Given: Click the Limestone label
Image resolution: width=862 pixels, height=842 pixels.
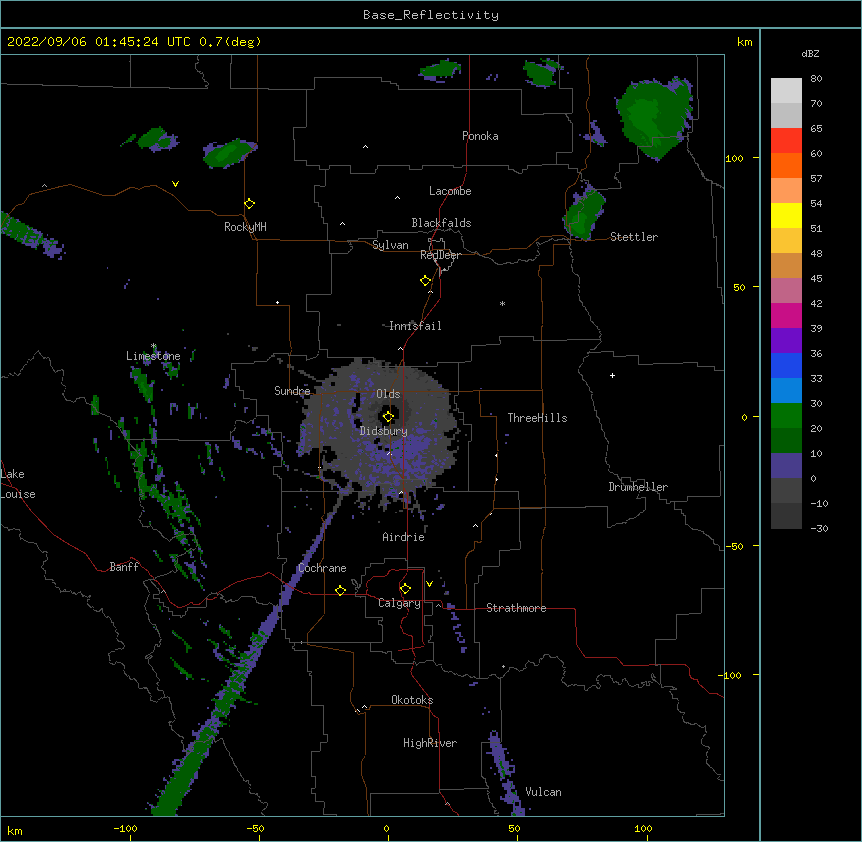Looking at the screenshot, I should coord(153,356).
